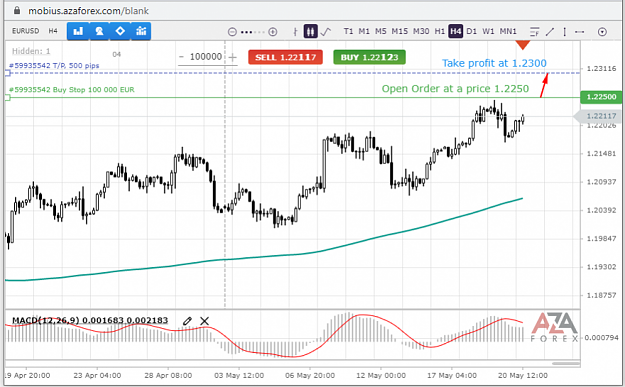Click the 1.18757 price axis label

[601, 295]
